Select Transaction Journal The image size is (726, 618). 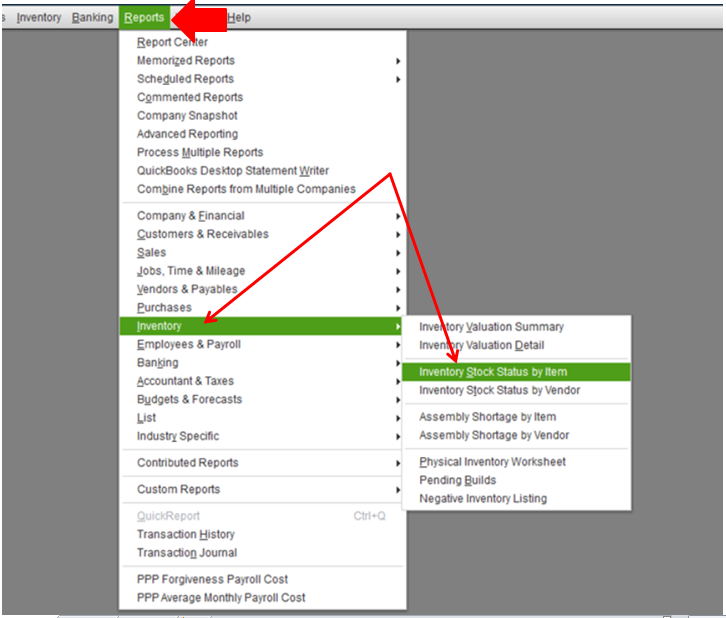point(263,553)
